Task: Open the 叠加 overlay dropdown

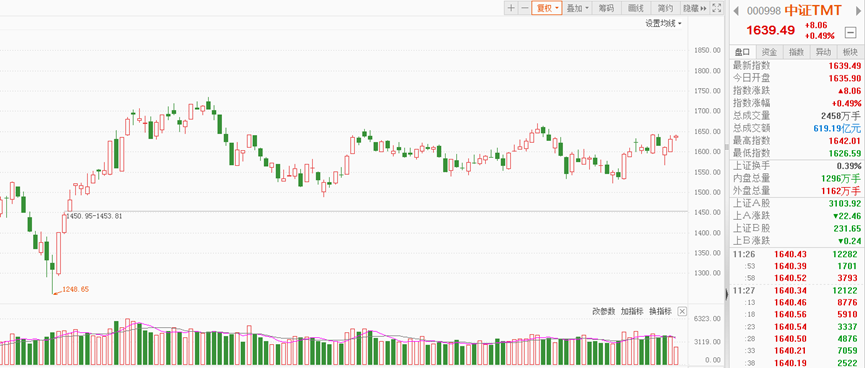Action: click(578, 8)
